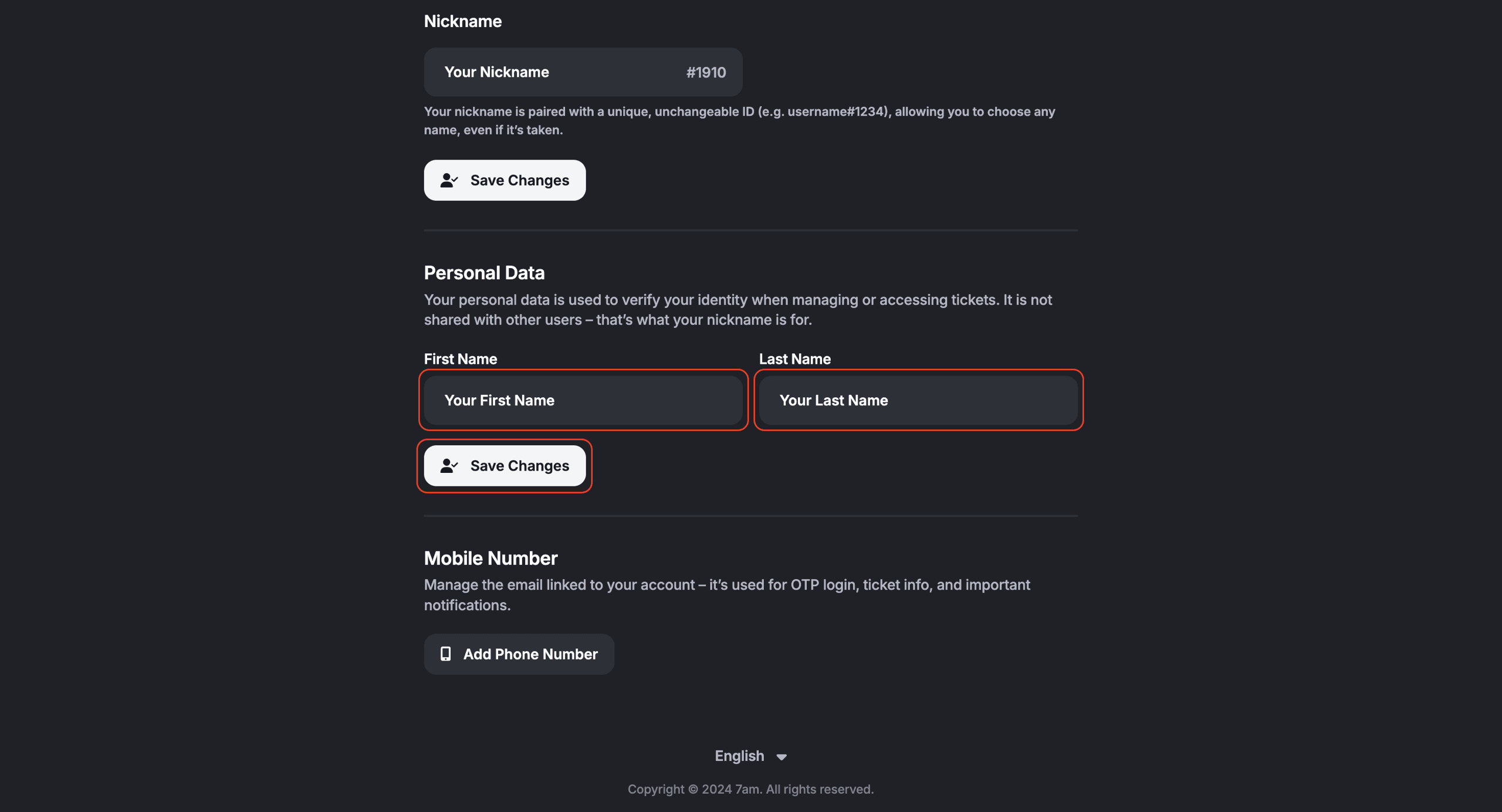
Task: Click the Nickname section heading
Action: tap(463, 22)
